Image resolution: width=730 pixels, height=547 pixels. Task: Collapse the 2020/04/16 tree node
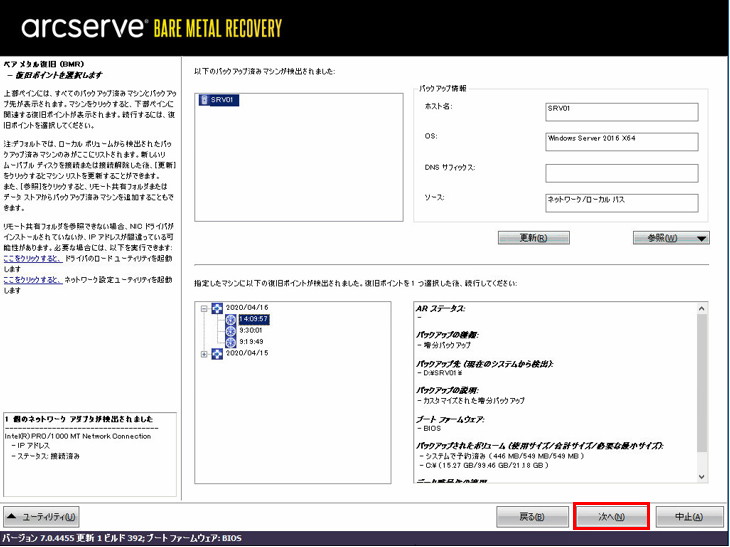point(204,308)
